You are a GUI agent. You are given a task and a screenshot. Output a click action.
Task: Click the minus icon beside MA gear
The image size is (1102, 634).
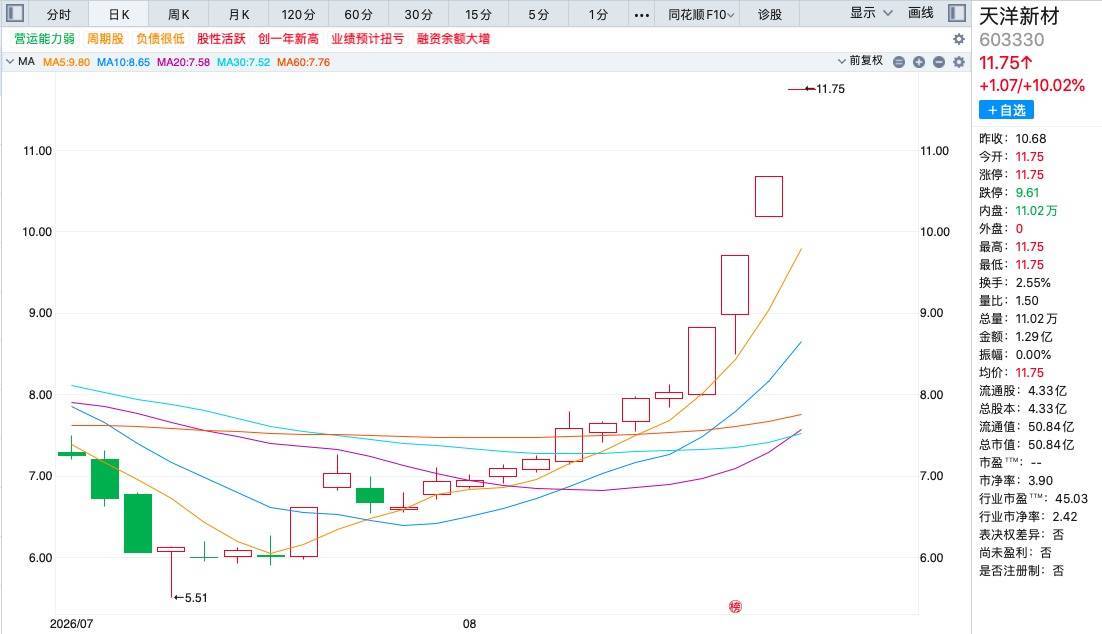click(939, 62)
